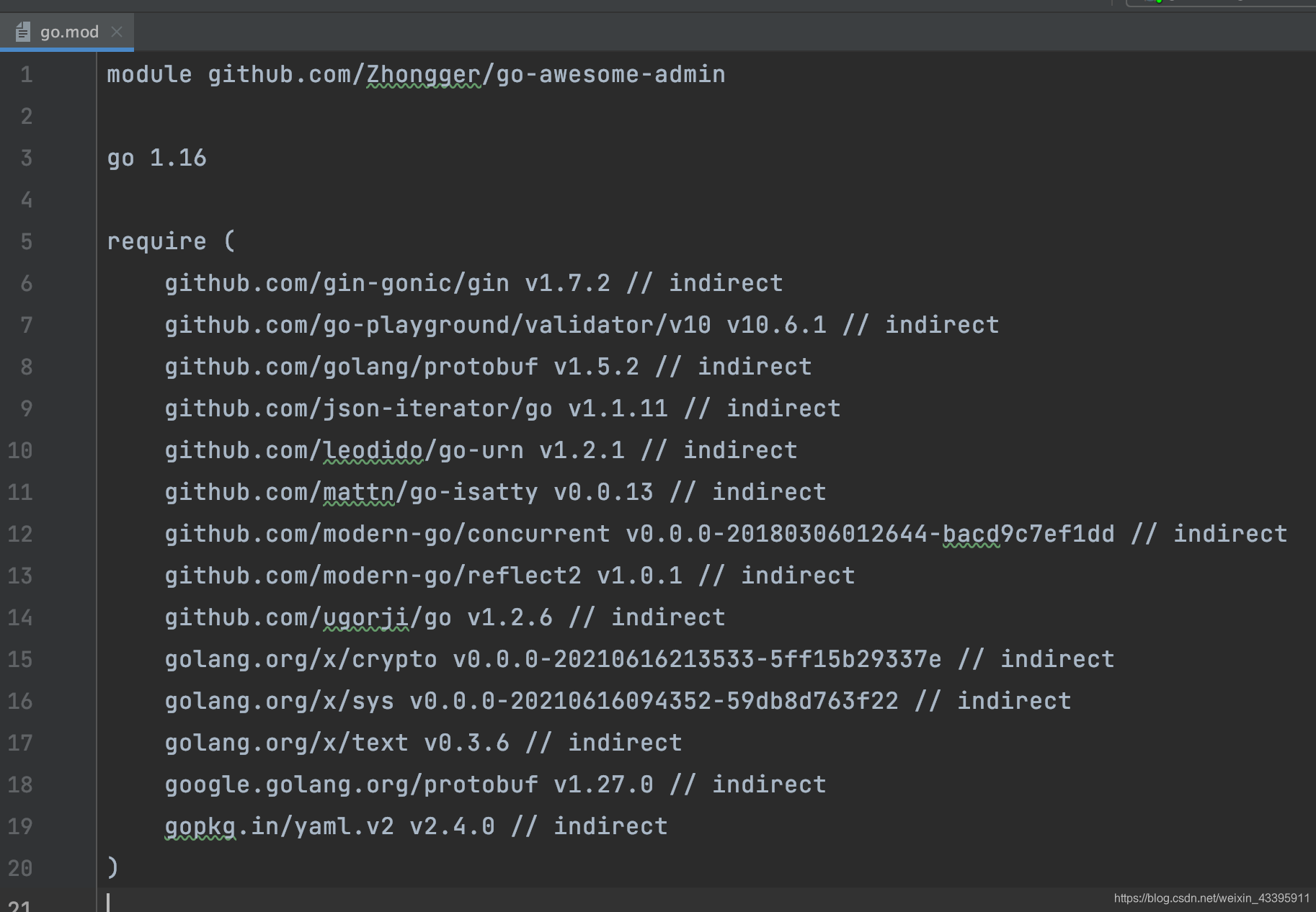Click the module path github.com/Zhongger/go-awesome-admin
This screenshot has height=912, width=1316.
(467, 74)
